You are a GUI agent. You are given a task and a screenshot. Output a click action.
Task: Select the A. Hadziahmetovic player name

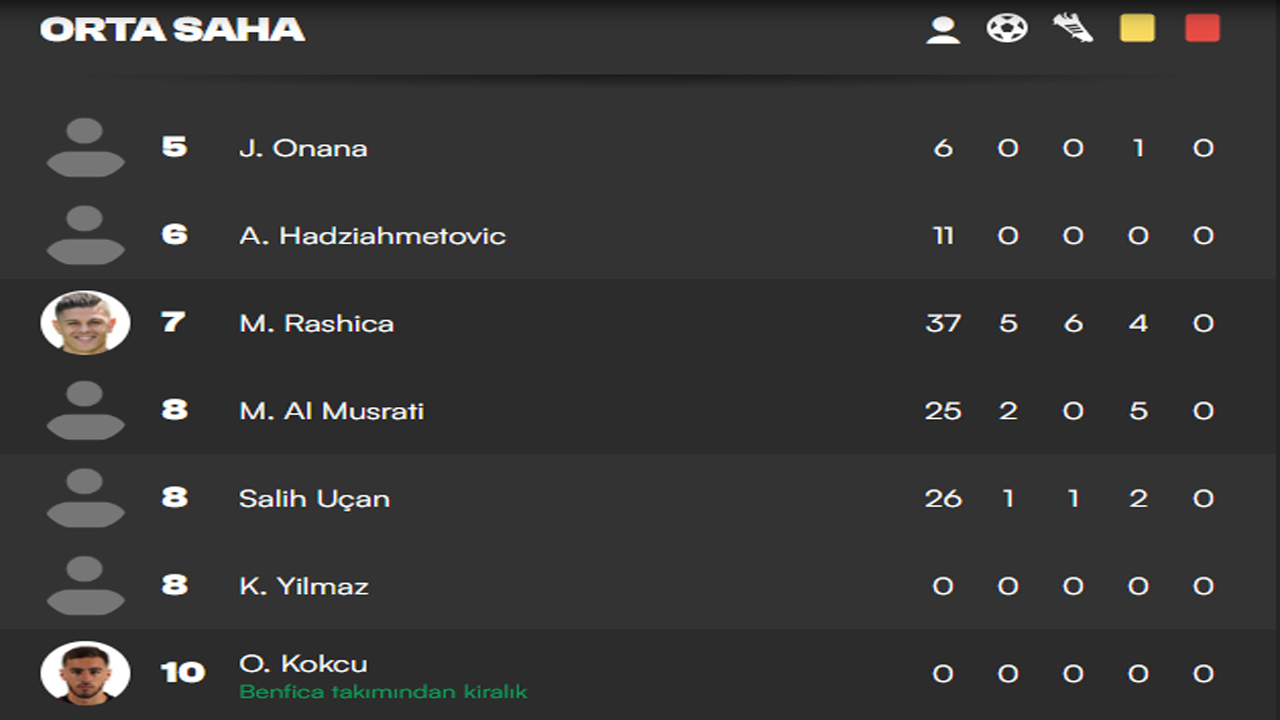372,236
